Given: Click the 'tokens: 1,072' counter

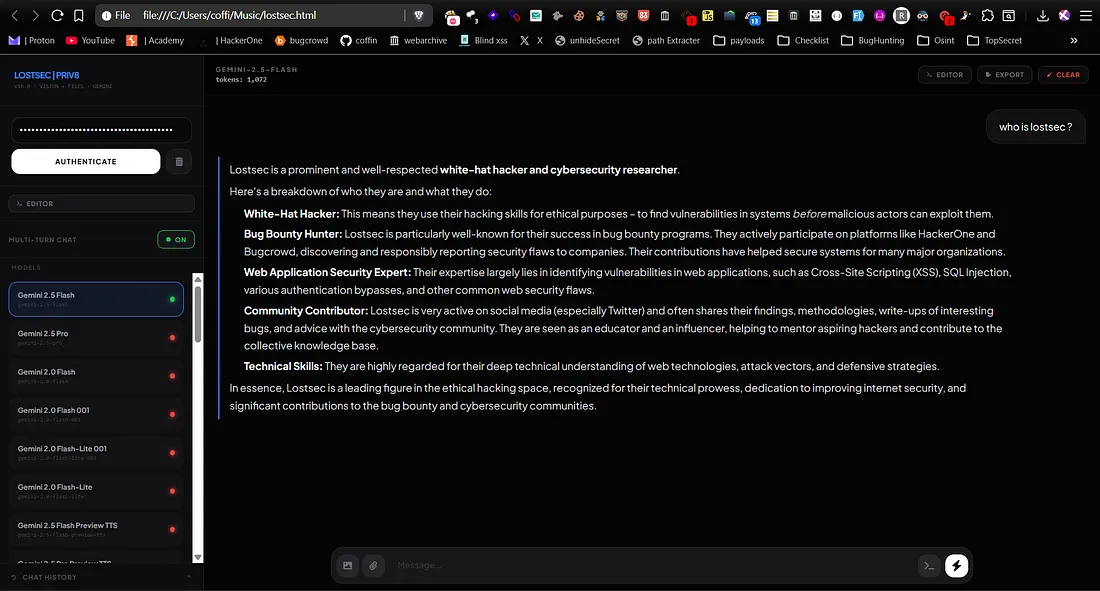Looking at the screenshot, I should 241,80.
